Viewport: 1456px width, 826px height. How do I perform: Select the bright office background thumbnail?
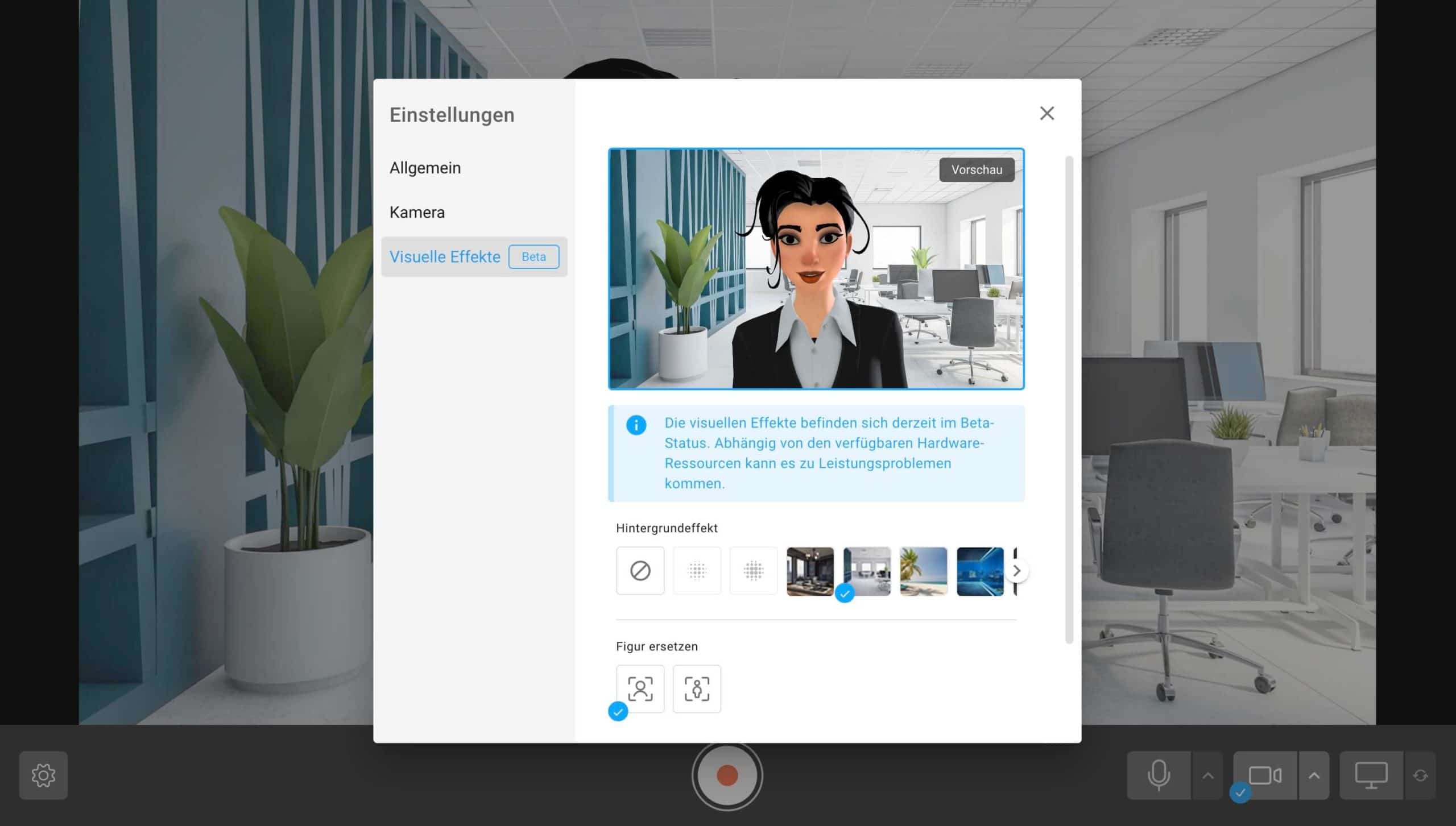coord(867,571)
